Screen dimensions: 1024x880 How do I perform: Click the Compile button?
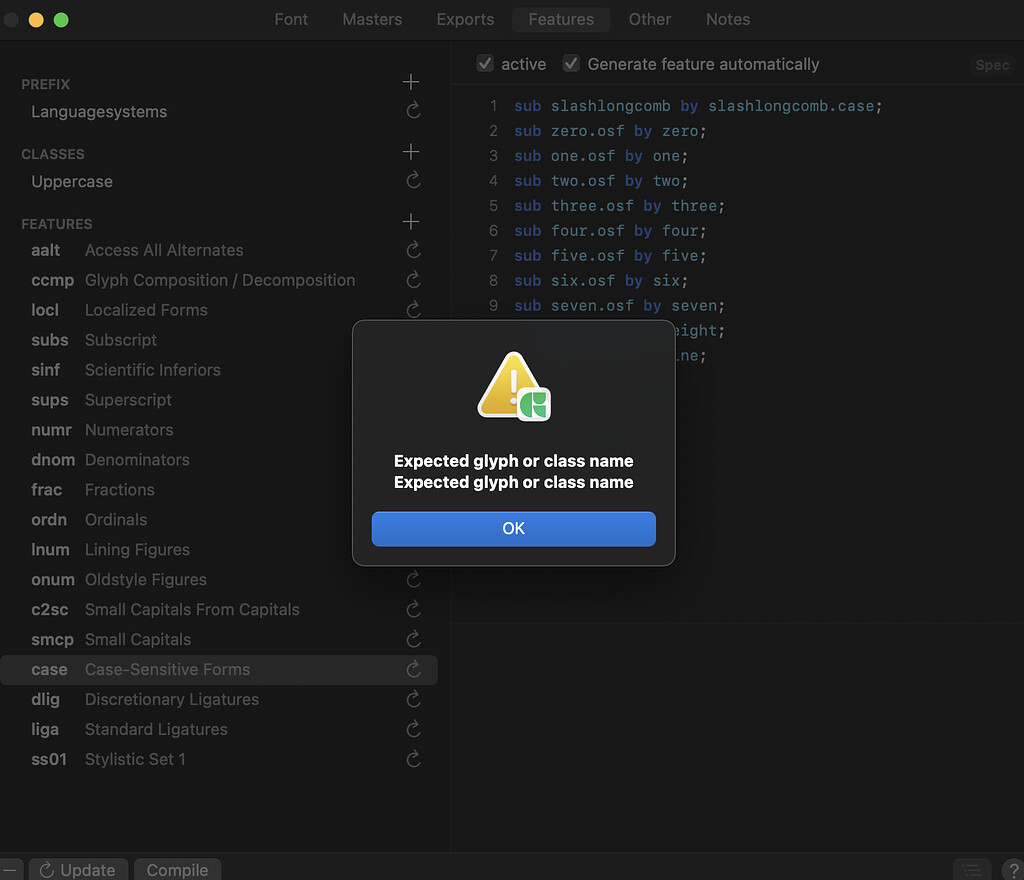tap(177, 869)
